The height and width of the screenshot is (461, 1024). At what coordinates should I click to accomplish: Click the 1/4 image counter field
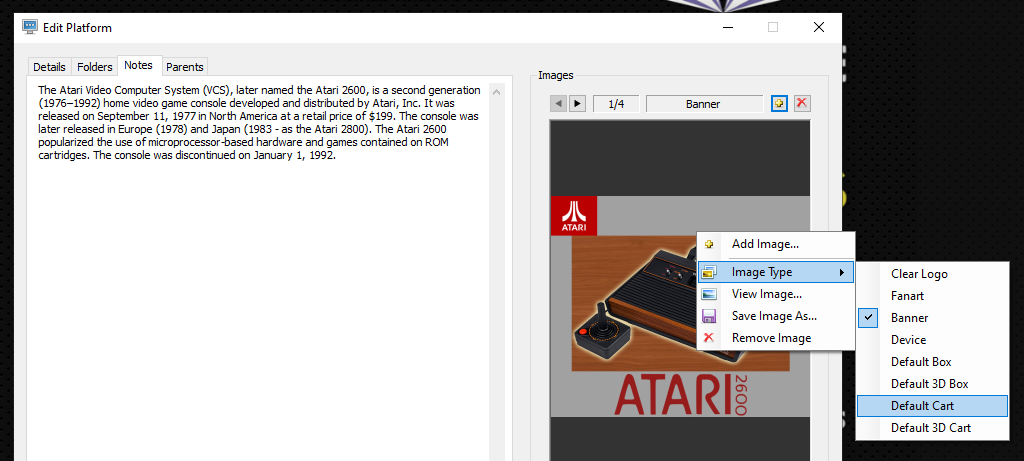(x=616, y=104)
